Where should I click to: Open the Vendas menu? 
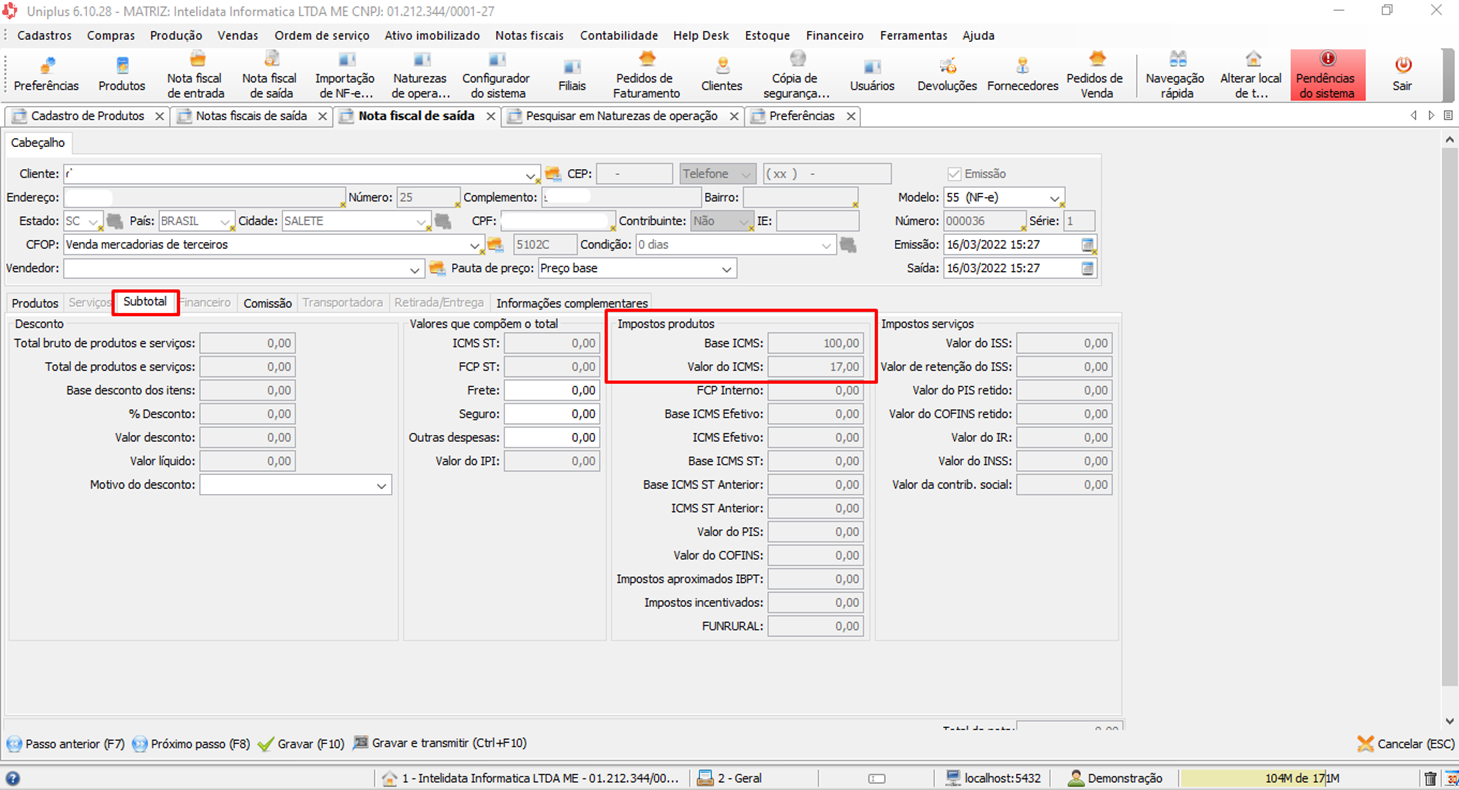238,35
